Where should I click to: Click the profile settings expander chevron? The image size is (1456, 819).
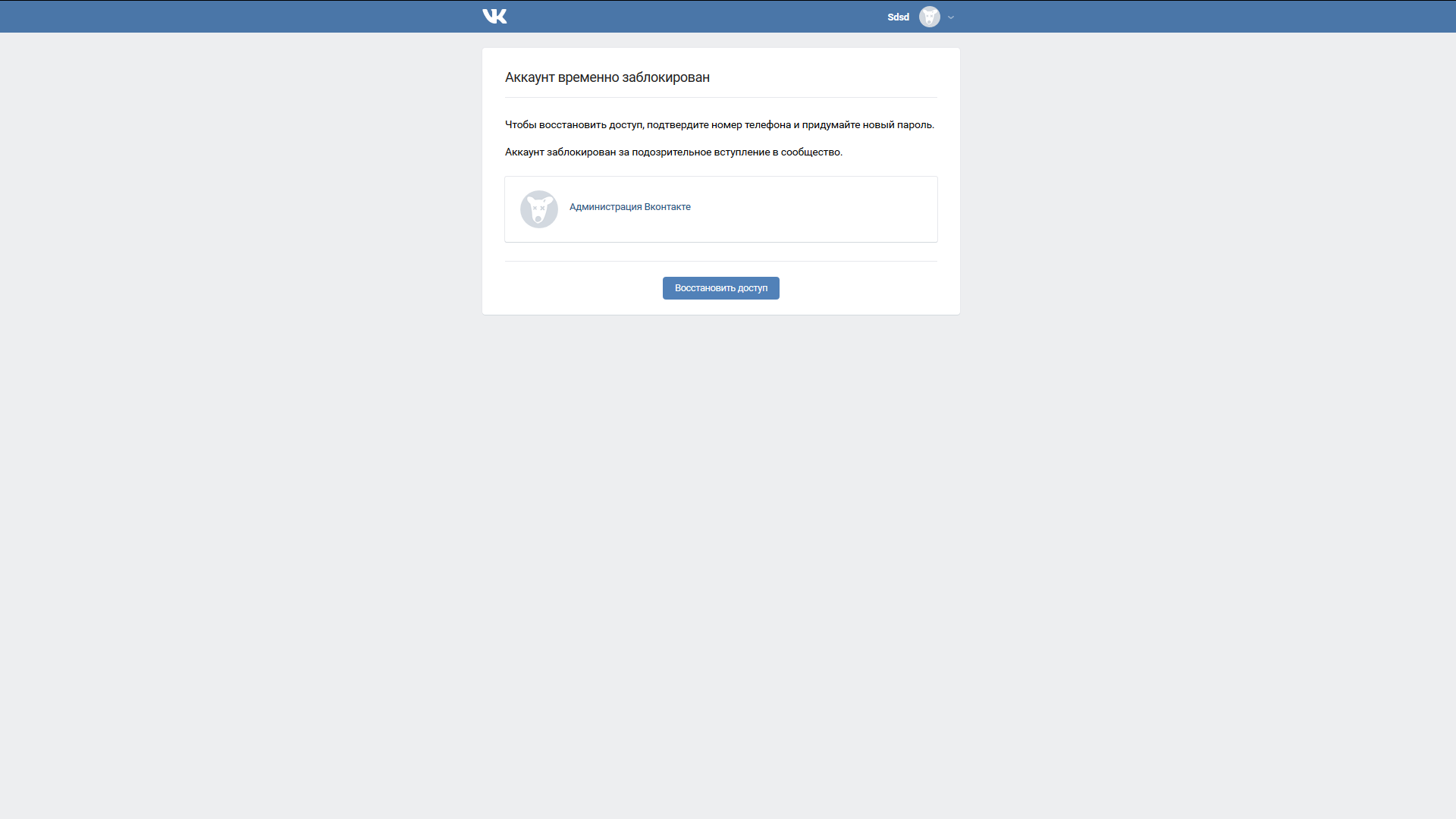[950, 17]
